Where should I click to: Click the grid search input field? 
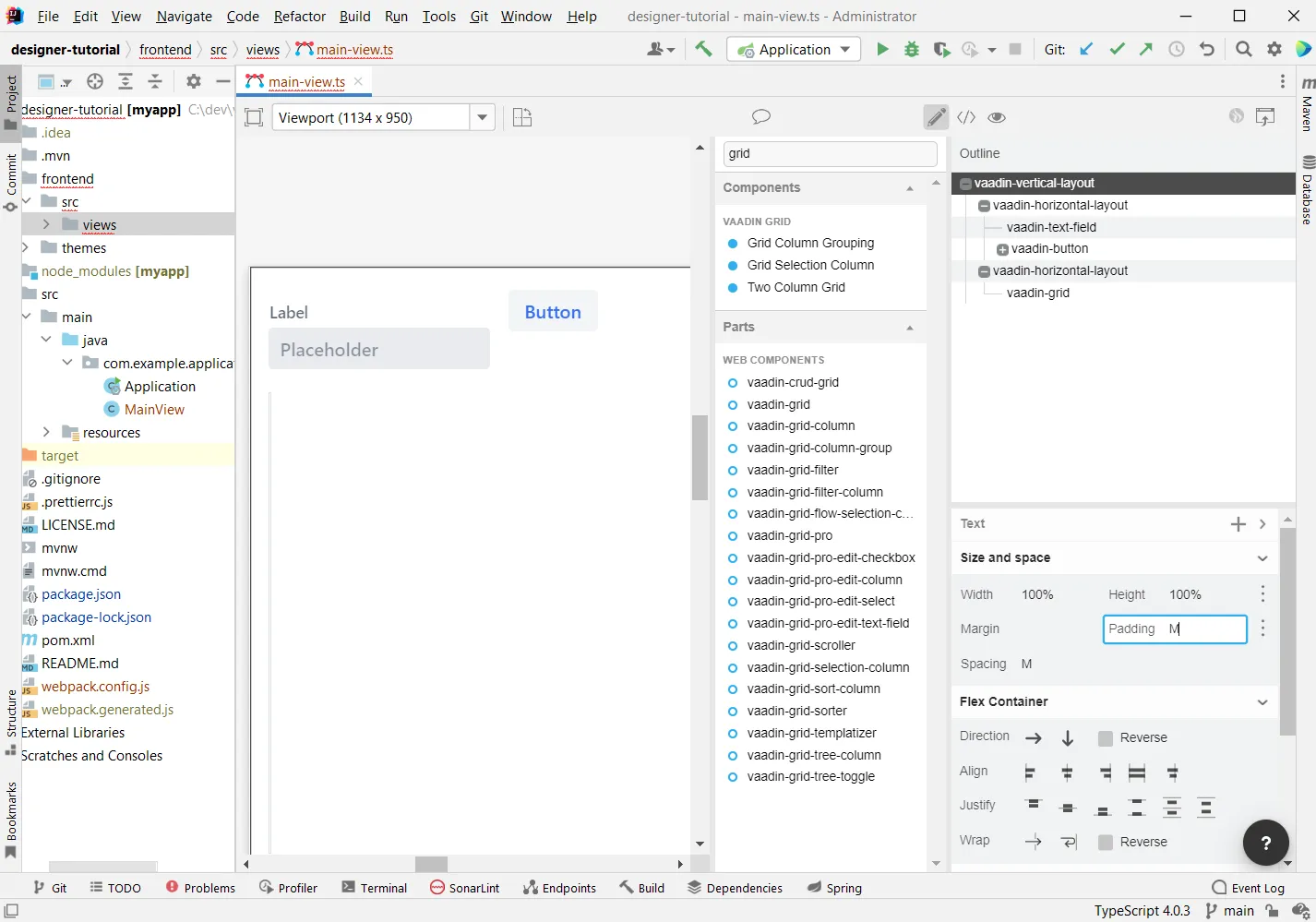tap(829, 153)
